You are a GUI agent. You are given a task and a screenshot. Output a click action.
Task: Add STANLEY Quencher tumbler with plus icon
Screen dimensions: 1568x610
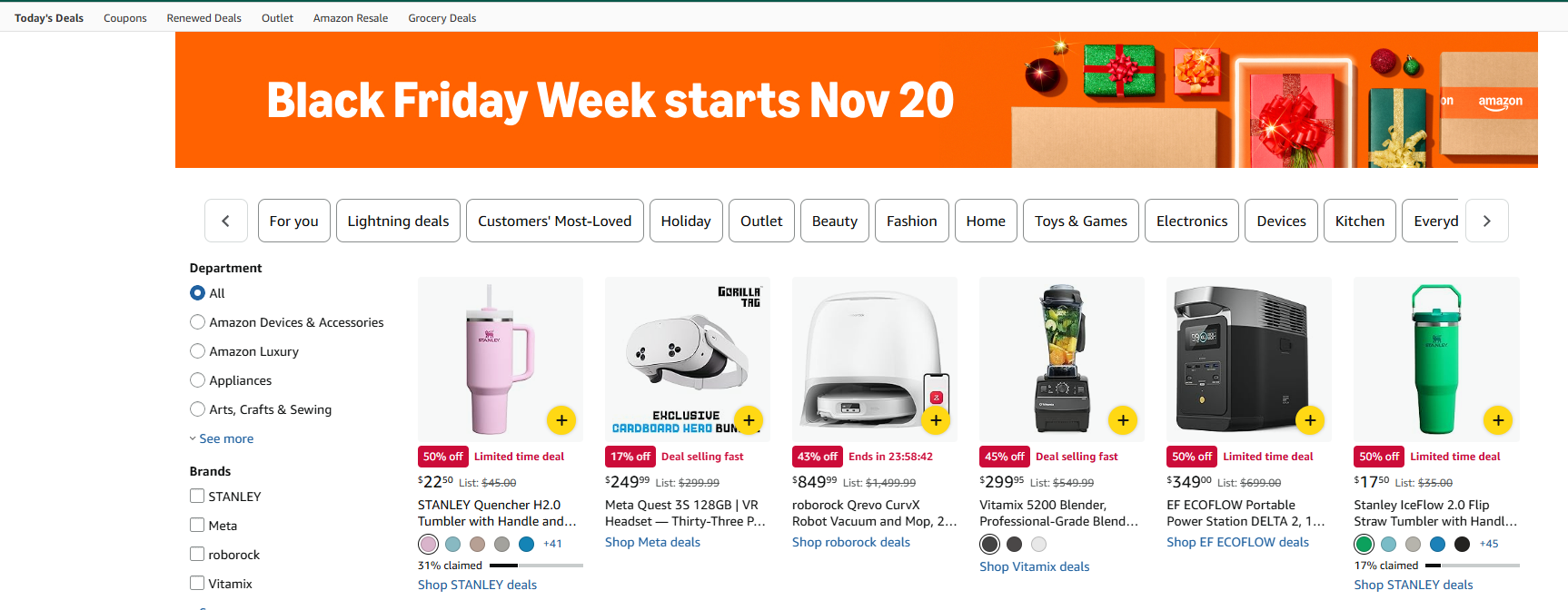point(561,420)
